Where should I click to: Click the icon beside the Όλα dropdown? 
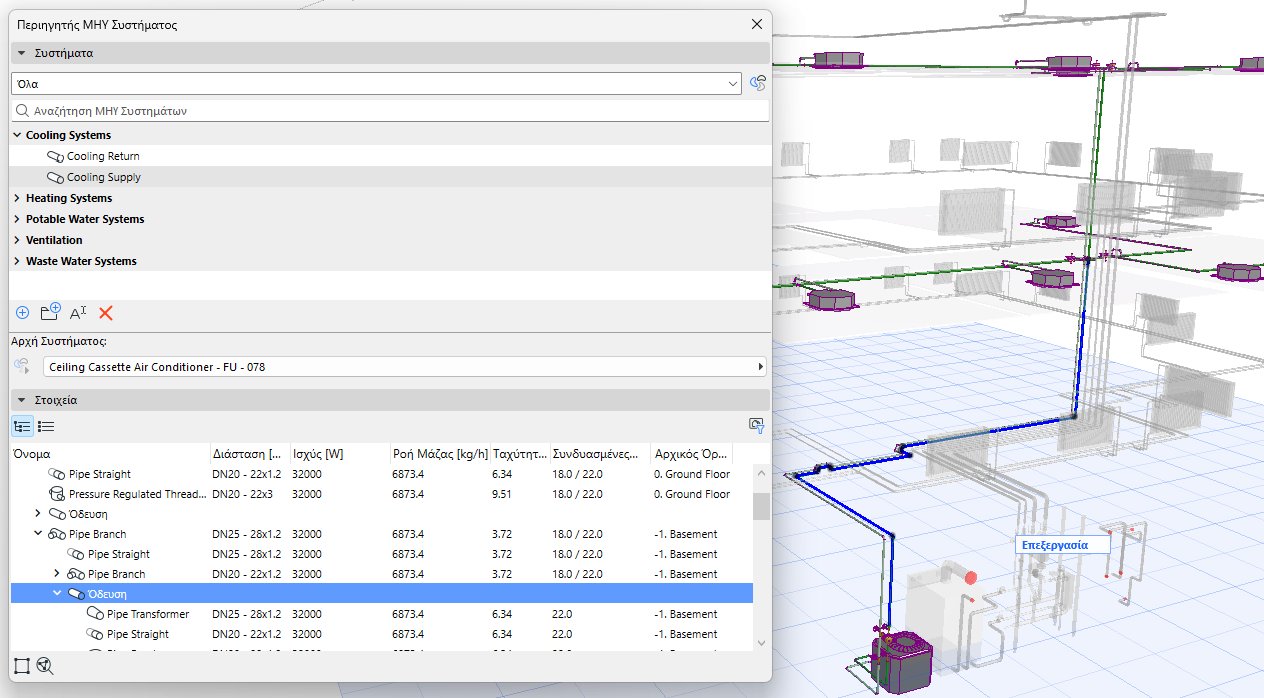pyautogui.click(x=758, y=83)
